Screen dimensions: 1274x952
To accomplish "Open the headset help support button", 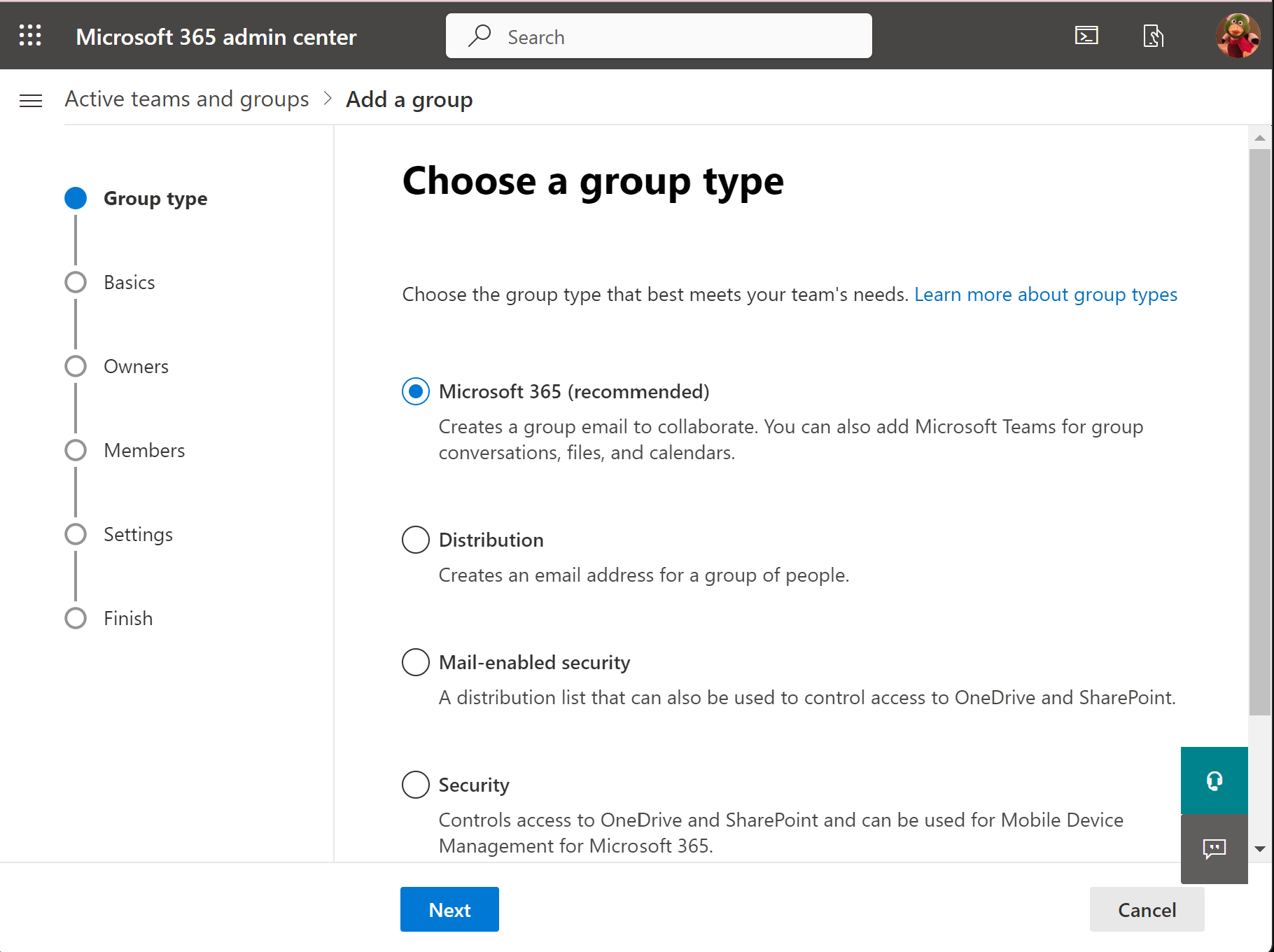I will [x=1214, y=780].
